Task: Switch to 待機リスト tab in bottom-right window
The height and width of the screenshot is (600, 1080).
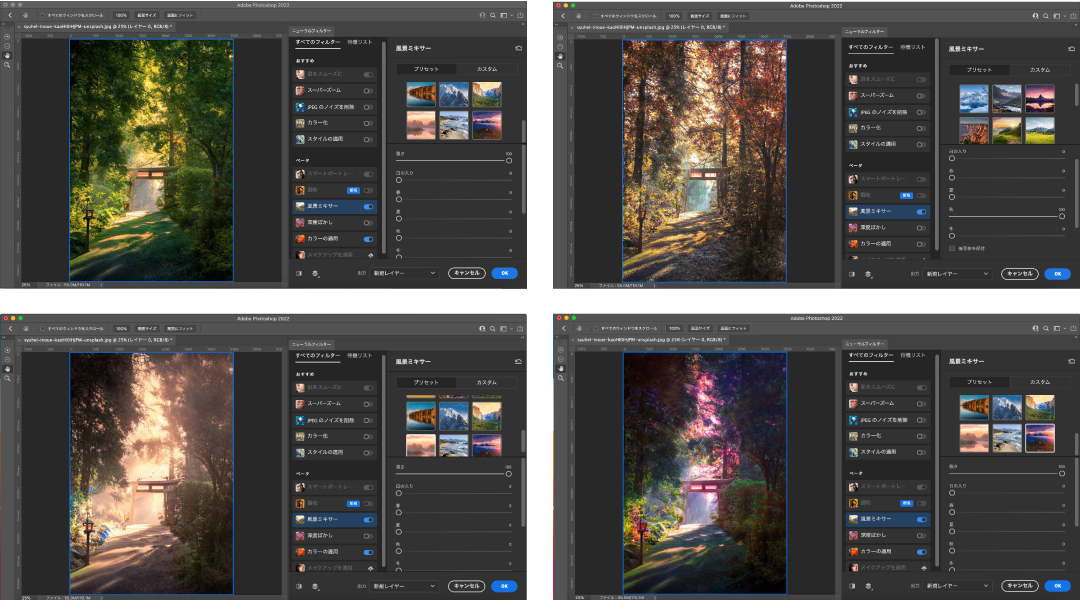Action: [x=913, y=355]
